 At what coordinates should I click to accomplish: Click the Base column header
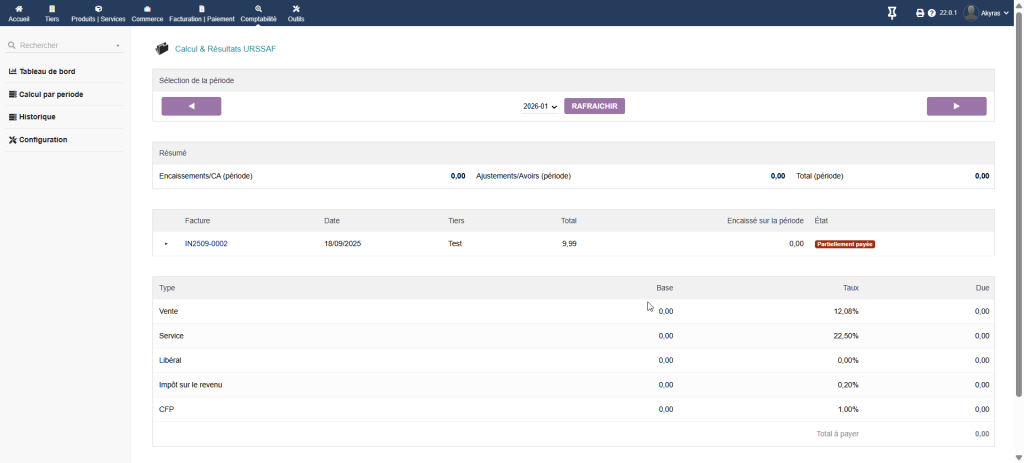pos(665,288)
